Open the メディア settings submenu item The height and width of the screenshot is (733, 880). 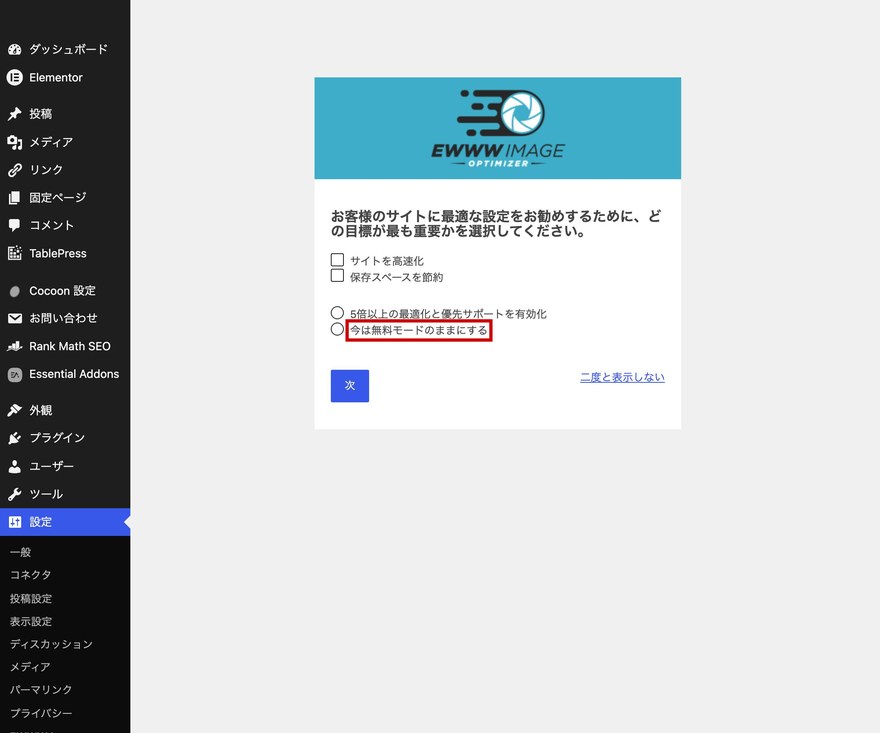(x=30, y=667)
